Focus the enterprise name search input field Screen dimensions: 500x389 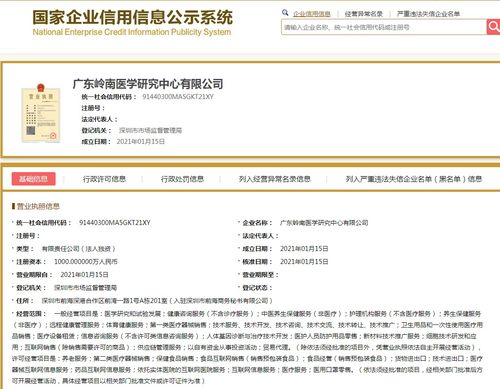coord(384,27)
